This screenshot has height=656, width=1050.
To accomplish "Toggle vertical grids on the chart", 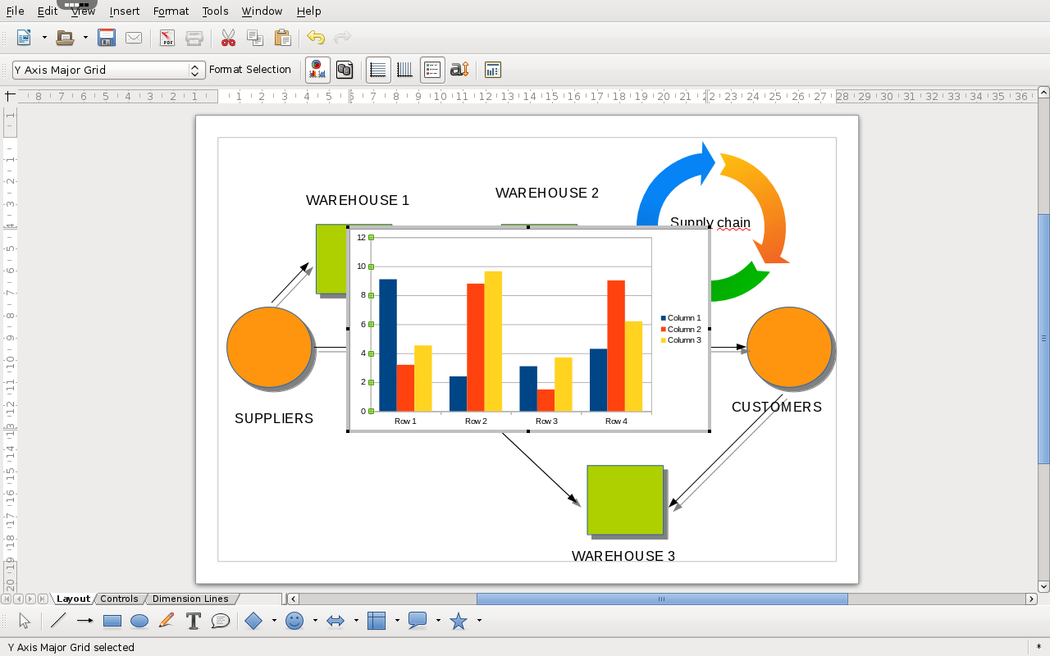I will point(405,70).
